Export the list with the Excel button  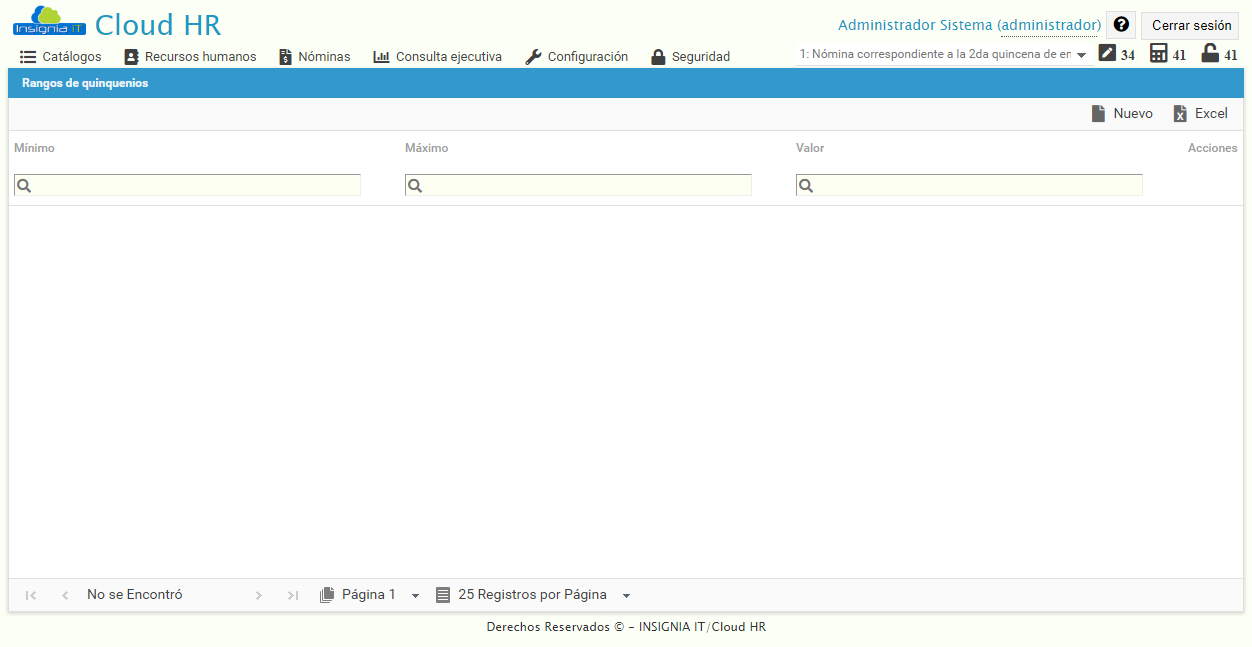pos(1200,113)
